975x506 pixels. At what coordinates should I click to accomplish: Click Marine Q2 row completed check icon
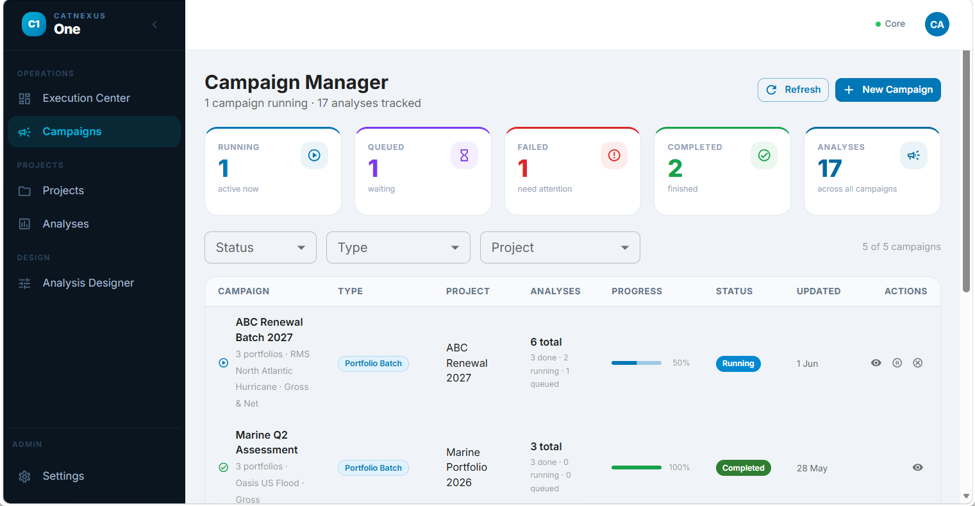pyautogui.click(x=223, y=467)
